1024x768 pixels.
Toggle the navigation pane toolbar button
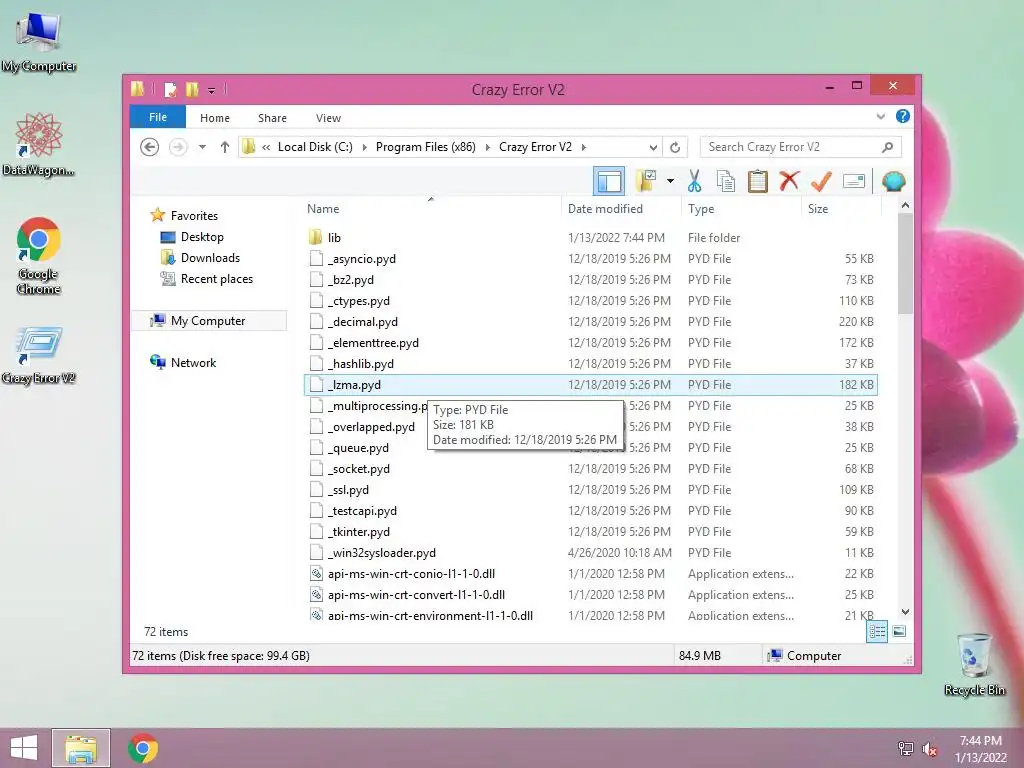click(609, 181)
